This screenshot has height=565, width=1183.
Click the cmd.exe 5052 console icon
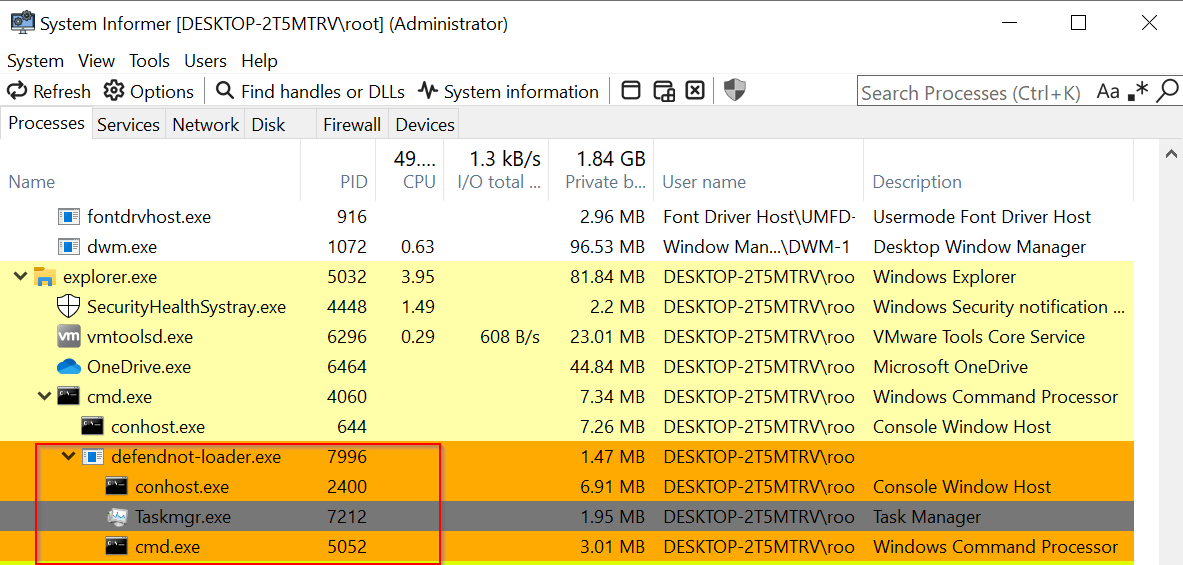coord(117,547)
